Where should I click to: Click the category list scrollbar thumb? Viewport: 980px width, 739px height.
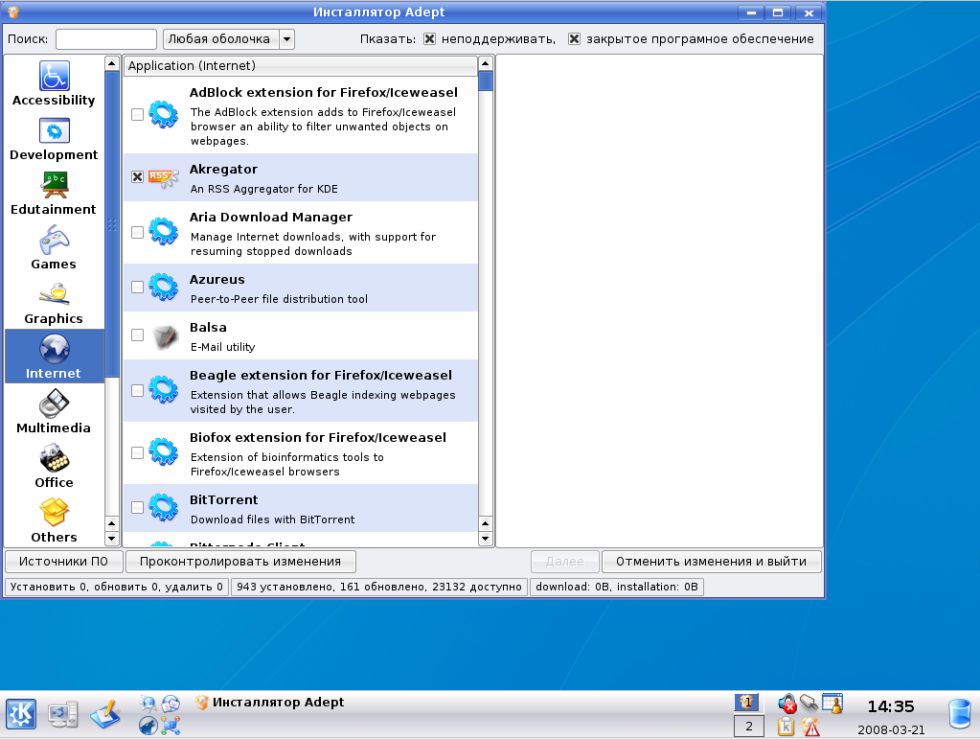112,224
